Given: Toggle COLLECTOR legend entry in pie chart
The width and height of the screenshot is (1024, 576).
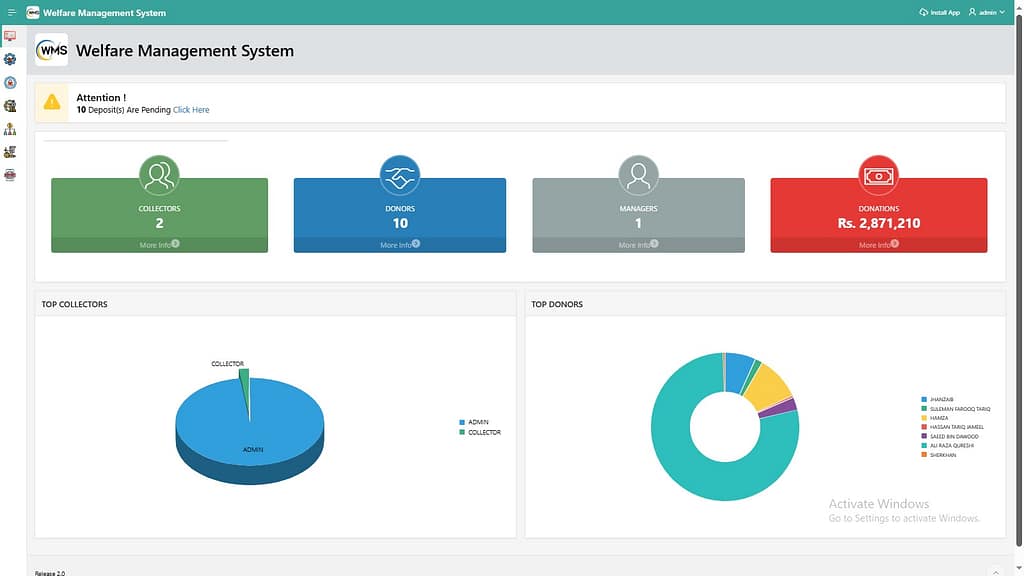Looking at the screenshot, I should tap(483, 432).
